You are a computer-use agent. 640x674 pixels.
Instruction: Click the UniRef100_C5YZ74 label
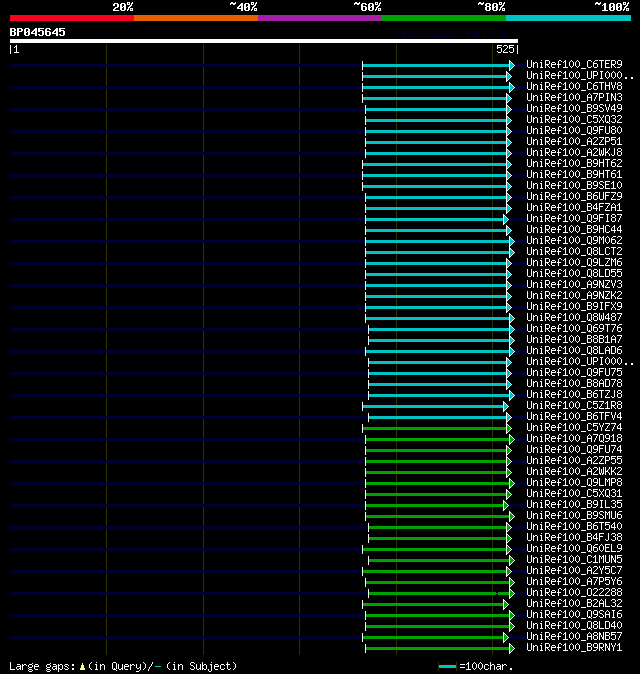[574, 428]
